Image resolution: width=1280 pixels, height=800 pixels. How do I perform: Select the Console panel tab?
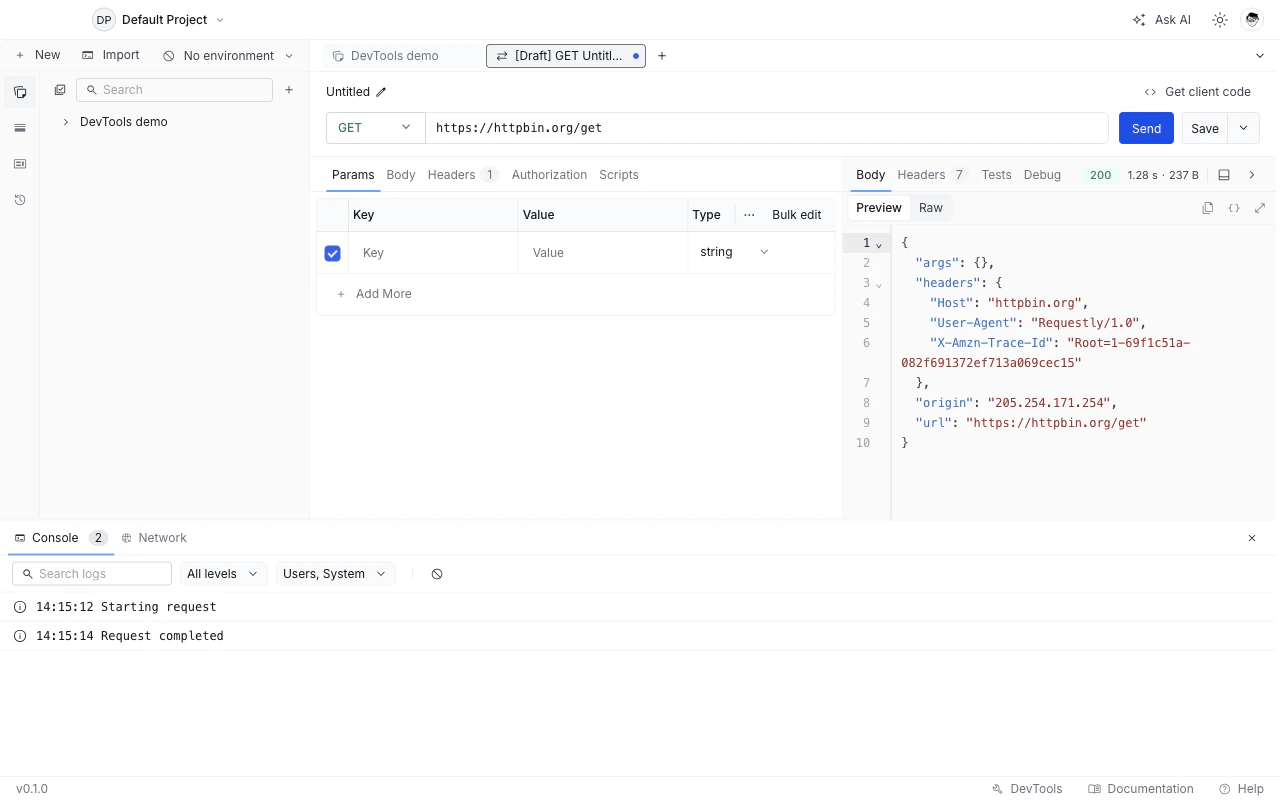(60, 538)
